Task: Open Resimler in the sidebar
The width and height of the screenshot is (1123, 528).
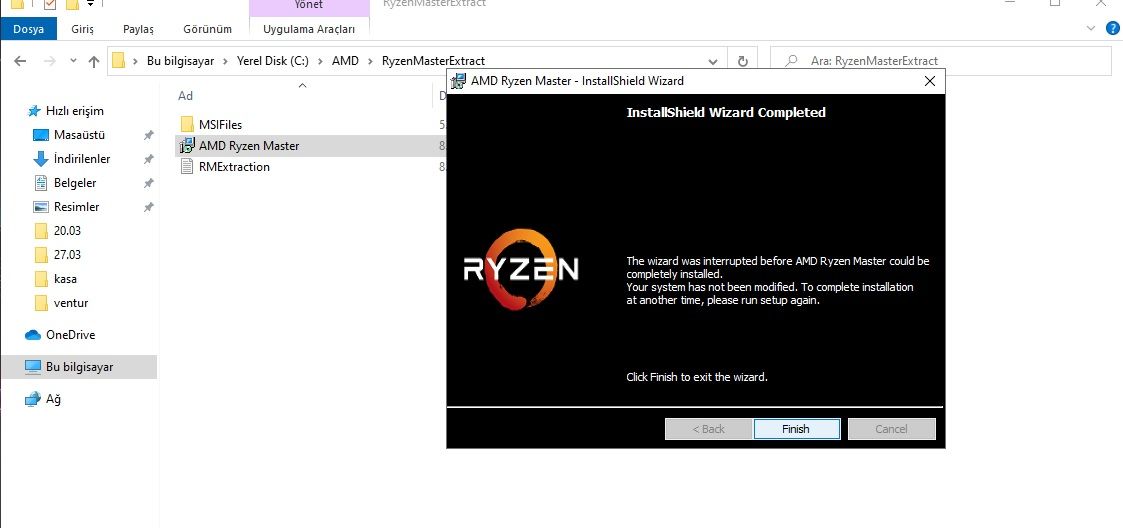Action: (76, 207)
